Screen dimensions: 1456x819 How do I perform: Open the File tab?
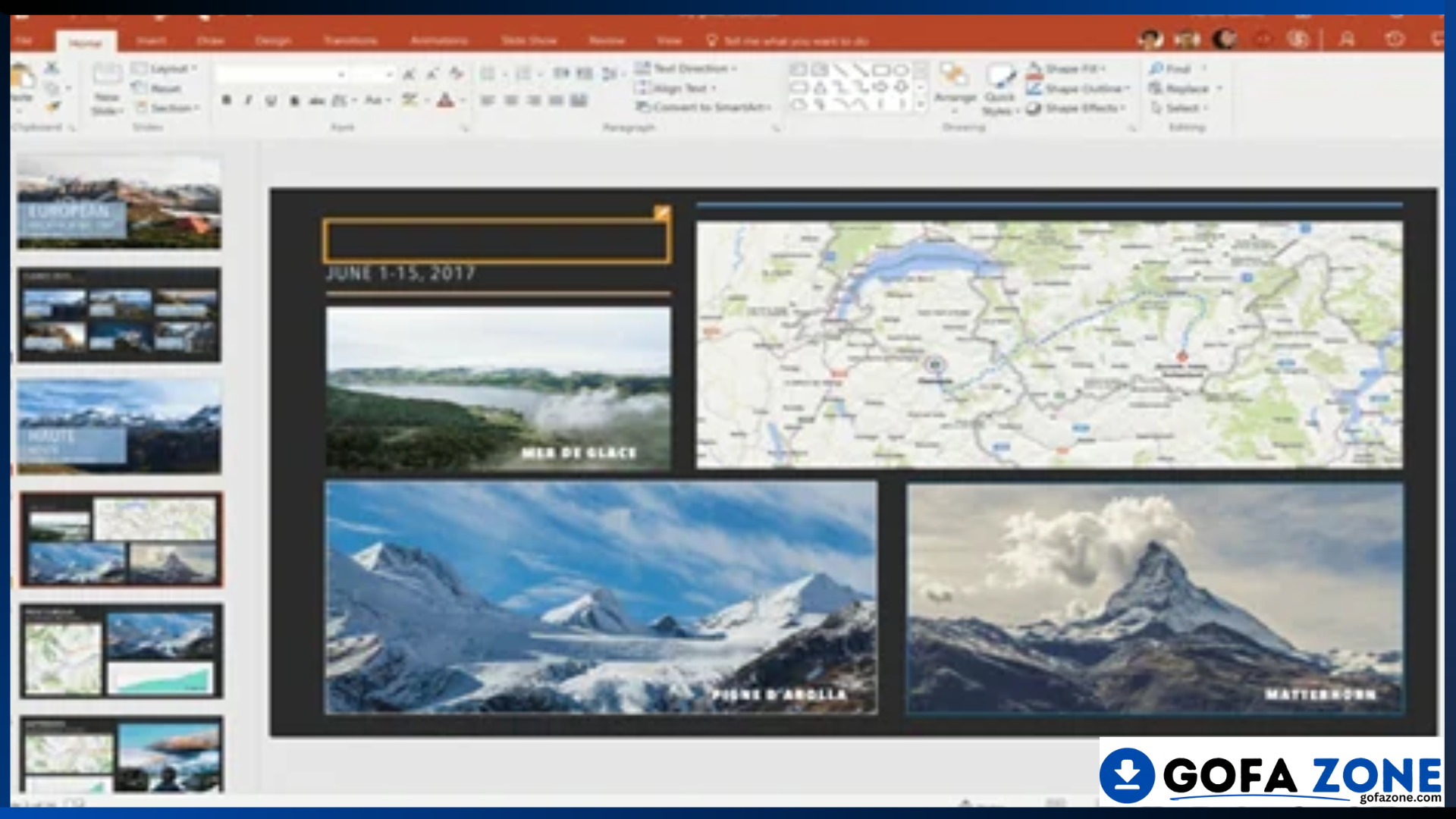pos(24,40)
